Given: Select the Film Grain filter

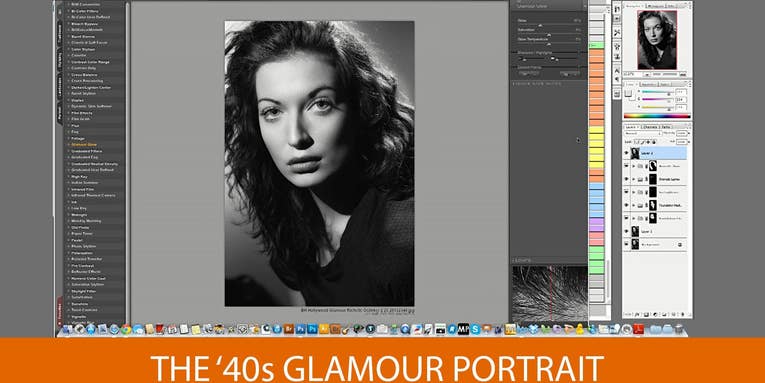Looking at the screenshot, I should coord(81,119).
